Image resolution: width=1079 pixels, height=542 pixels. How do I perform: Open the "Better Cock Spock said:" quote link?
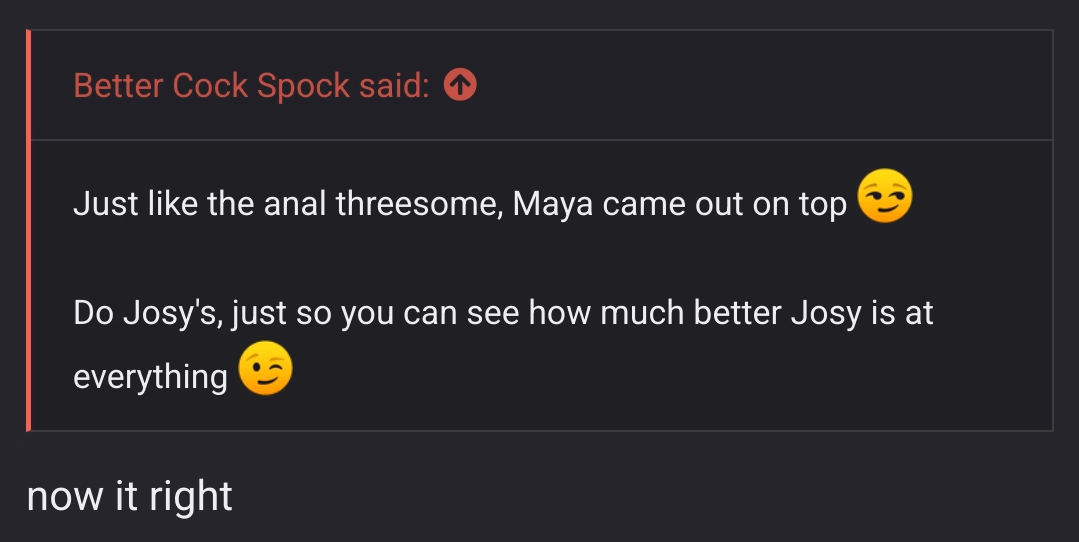click(250, 86)
